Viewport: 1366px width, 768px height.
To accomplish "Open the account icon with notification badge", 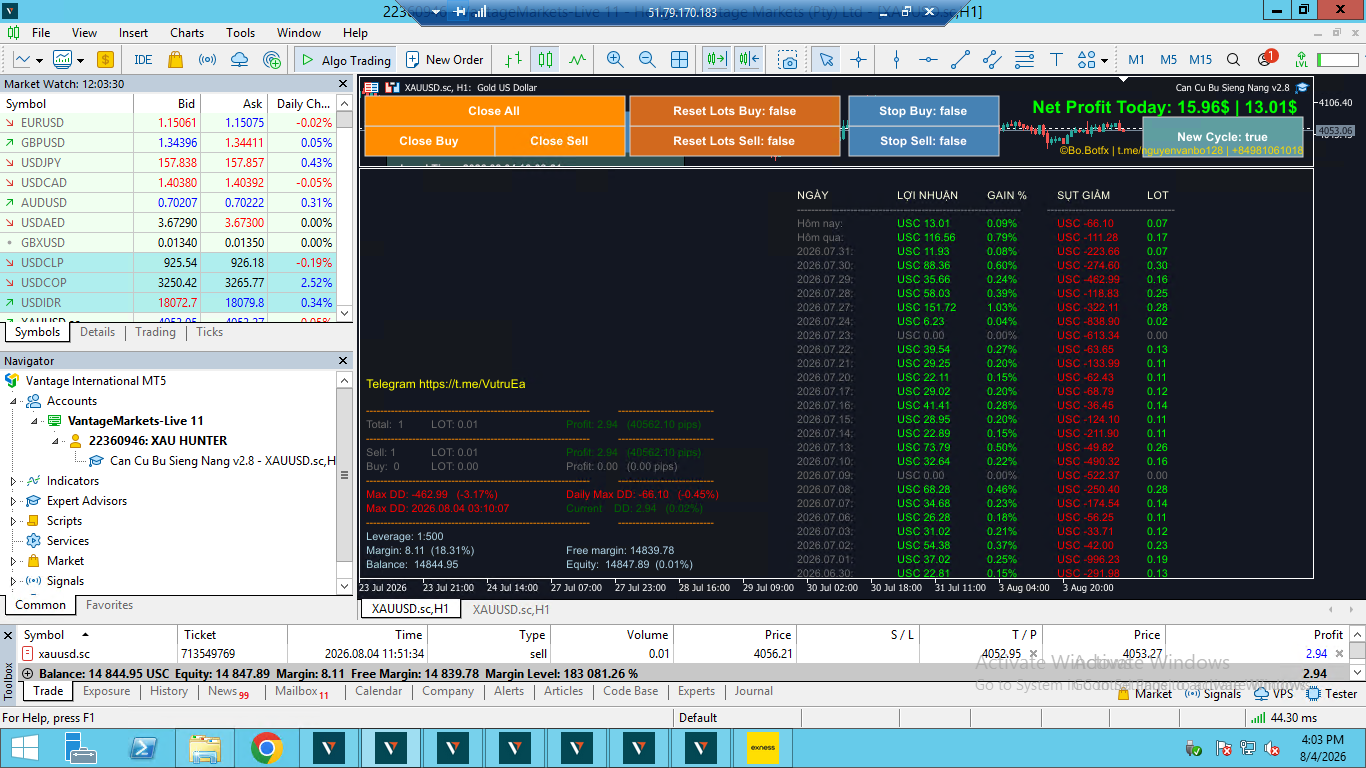I will [1266, 59].
